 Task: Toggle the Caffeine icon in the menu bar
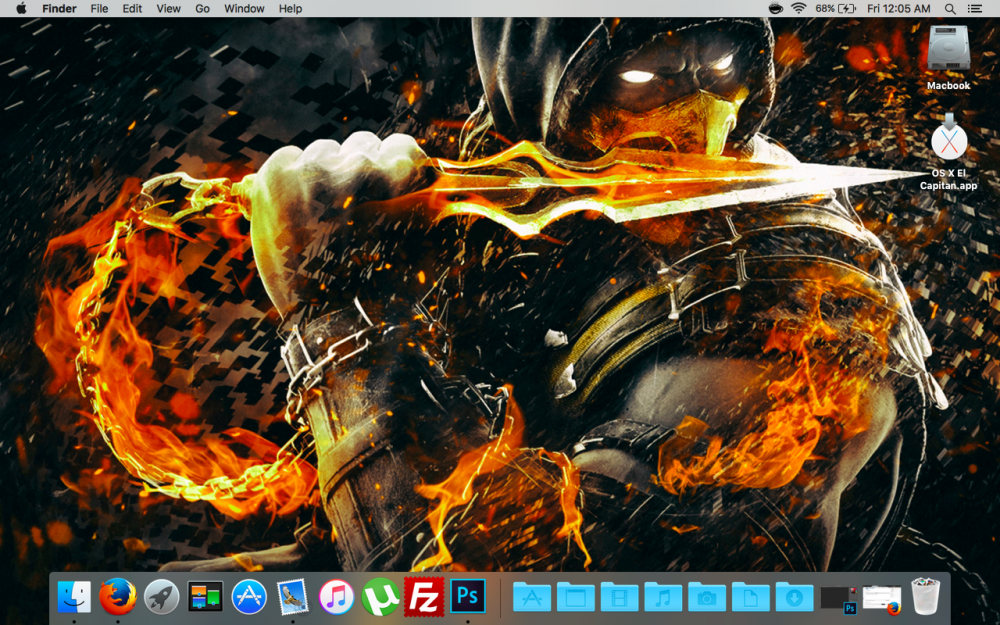776,9
